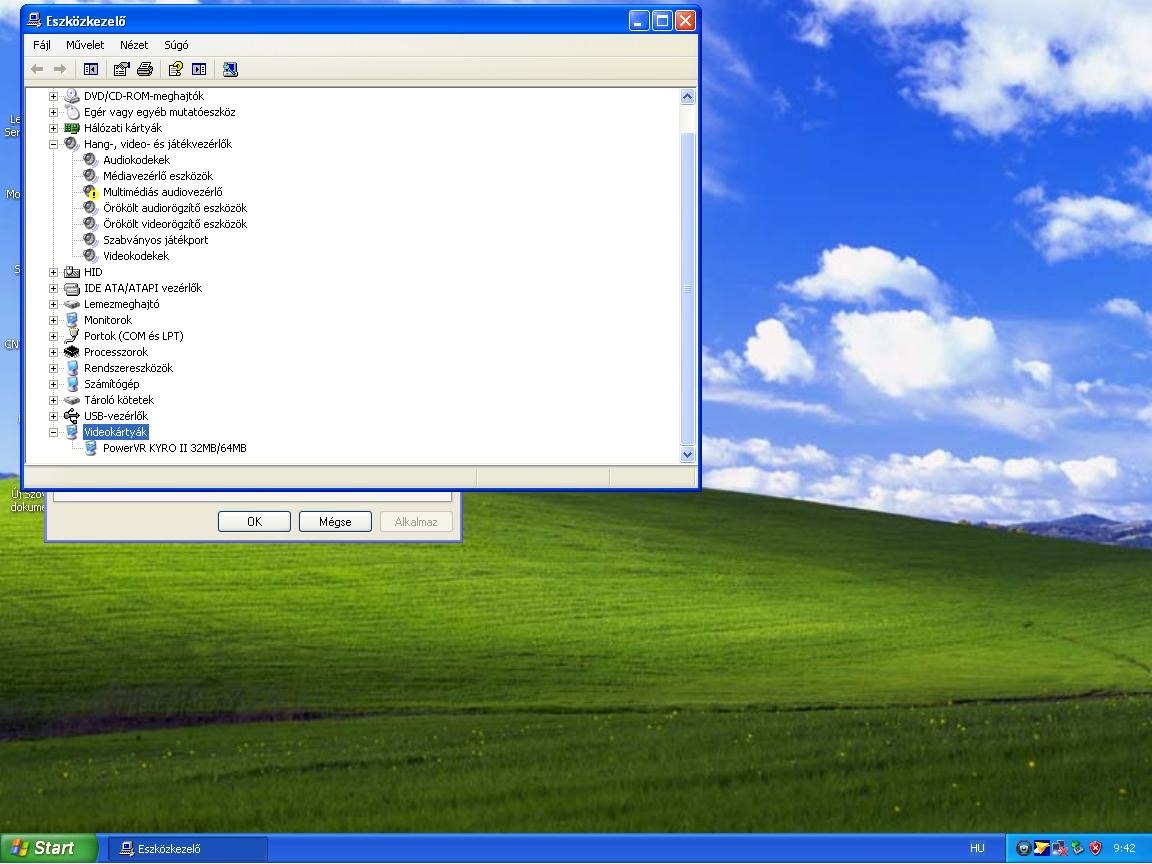Click the PowerVR KYRO II display adapter icon
Screen dimensions: 1152x864
click(x=90, y=448)
